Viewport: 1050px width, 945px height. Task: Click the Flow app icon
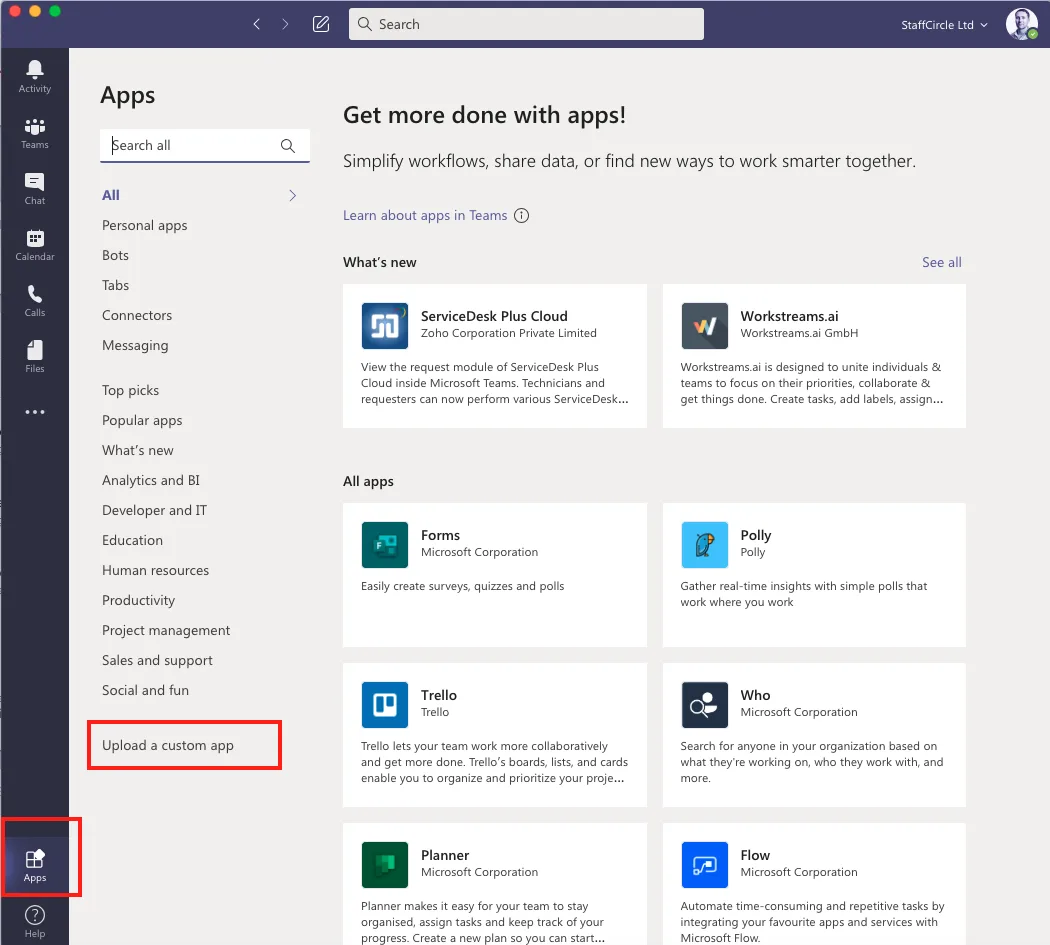(x=704, y=865)
